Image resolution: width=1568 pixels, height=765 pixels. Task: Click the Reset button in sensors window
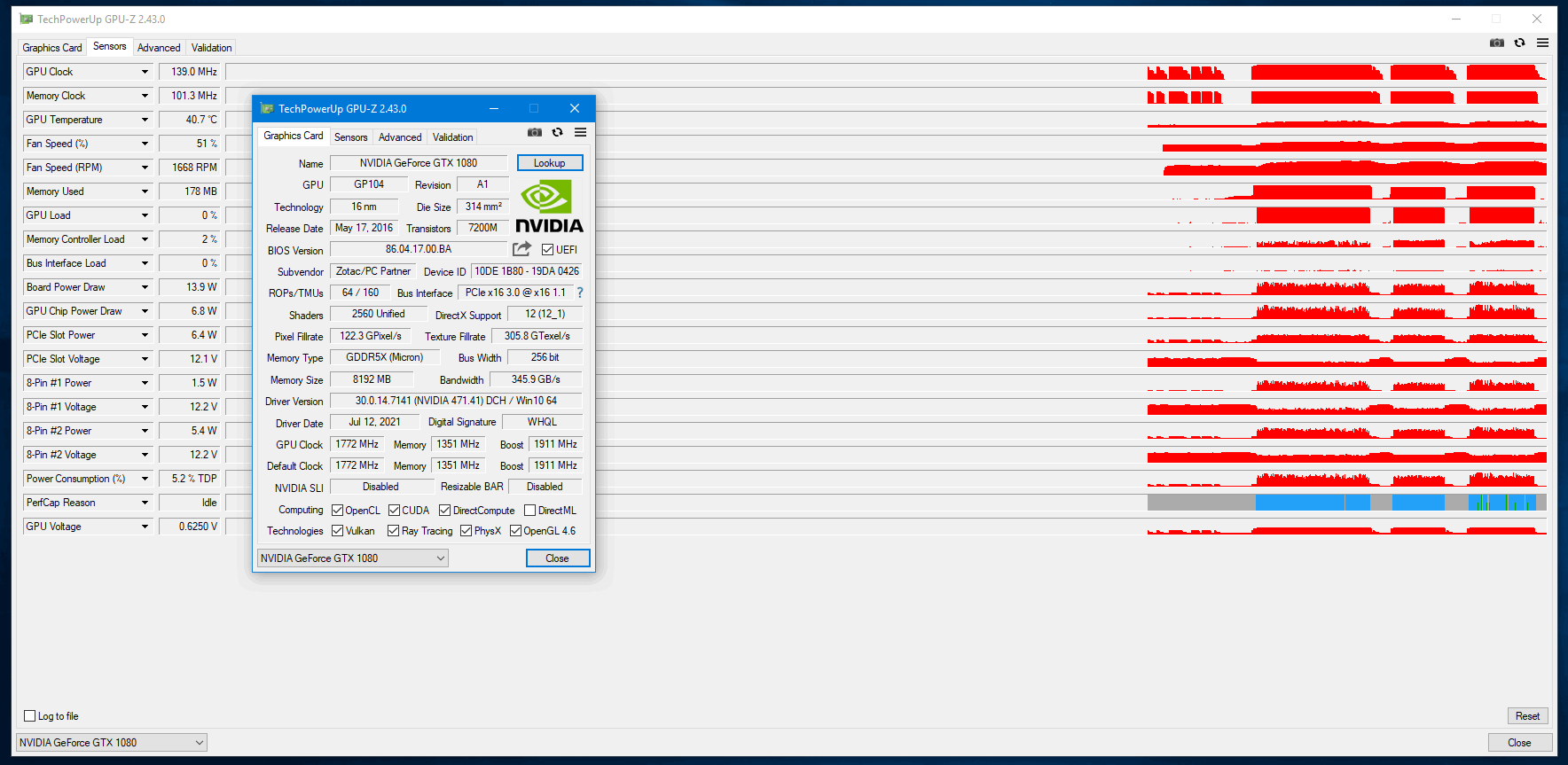[1527, 715]
